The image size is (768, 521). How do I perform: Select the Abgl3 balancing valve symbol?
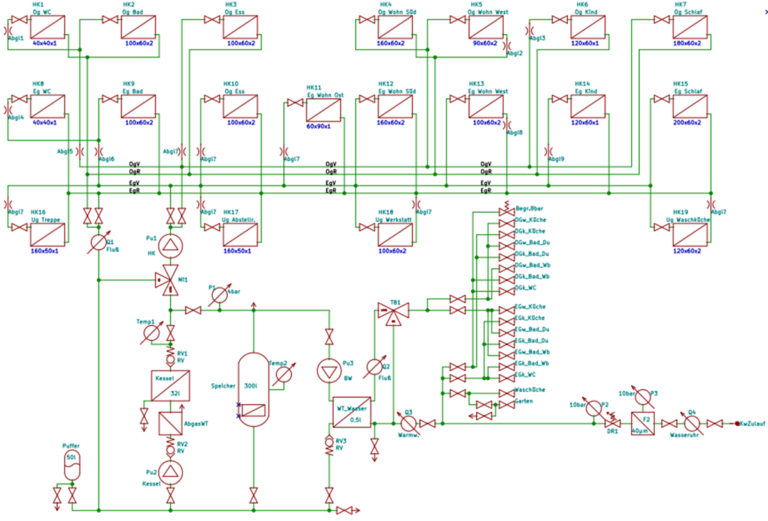(529, 30)
